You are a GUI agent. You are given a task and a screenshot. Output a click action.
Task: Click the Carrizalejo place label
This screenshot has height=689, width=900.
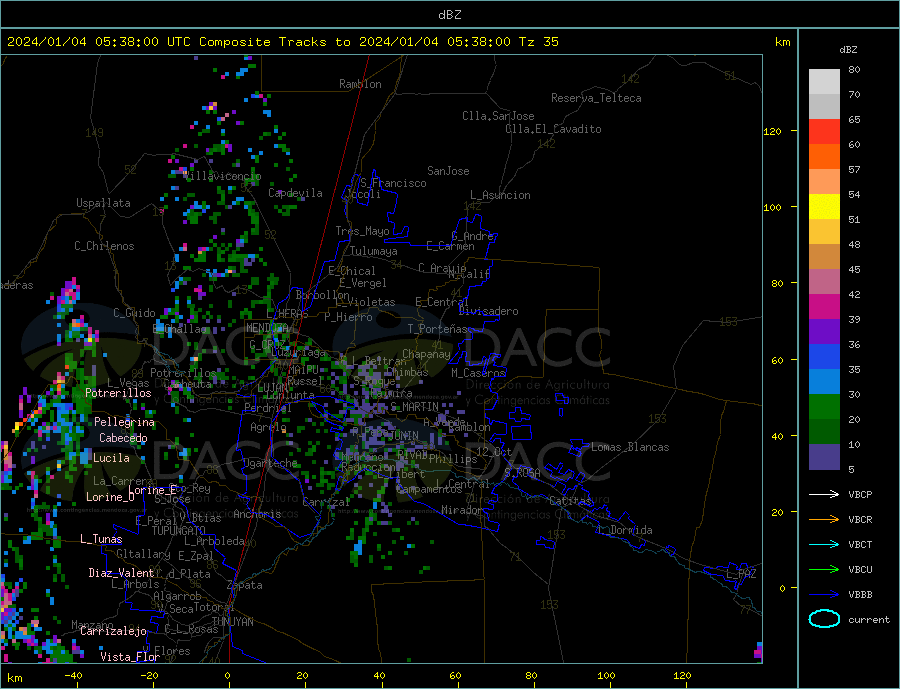[x=113, y=631]
